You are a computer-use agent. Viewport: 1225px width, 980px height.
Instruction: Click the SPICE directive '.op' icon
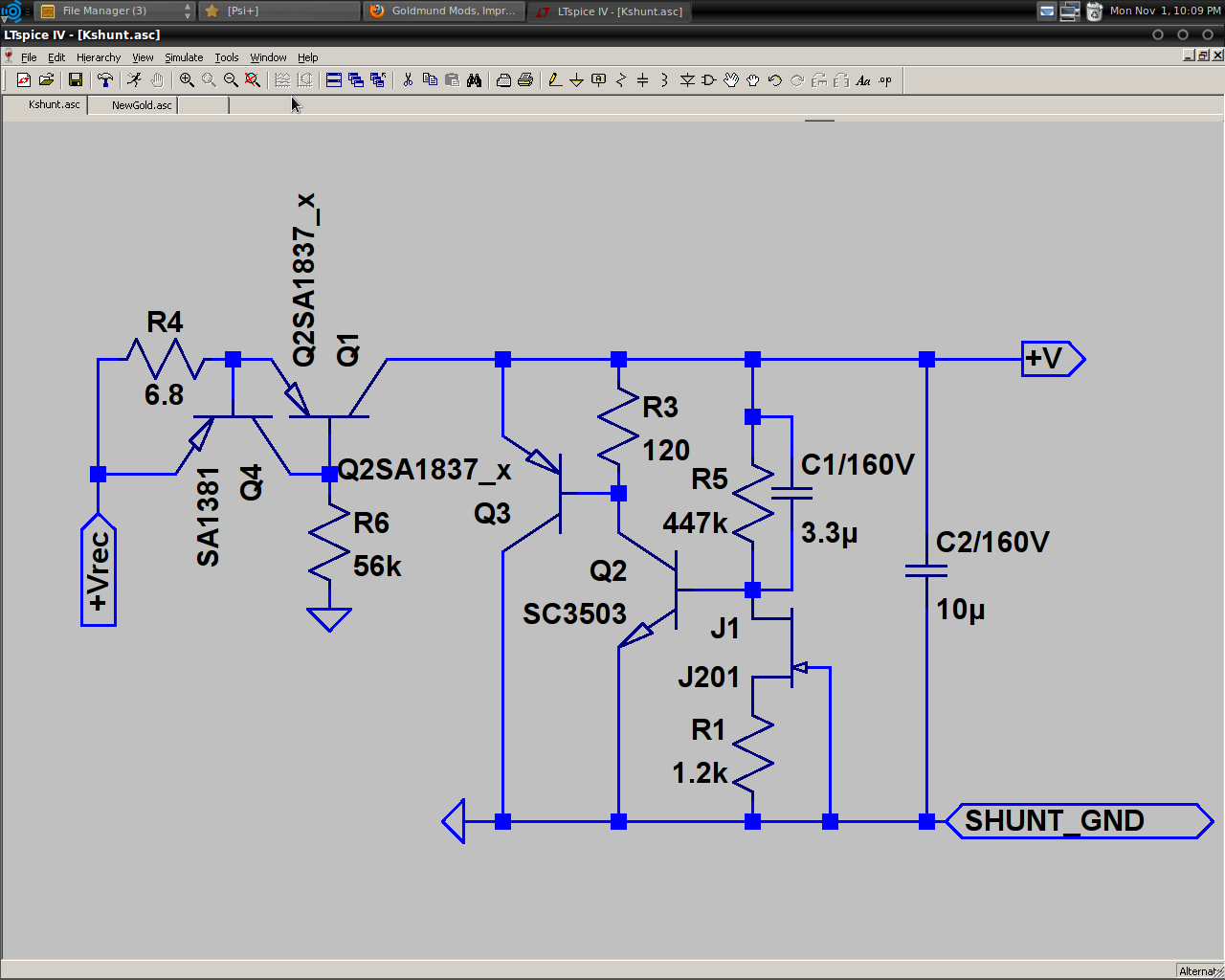[885, 80]
